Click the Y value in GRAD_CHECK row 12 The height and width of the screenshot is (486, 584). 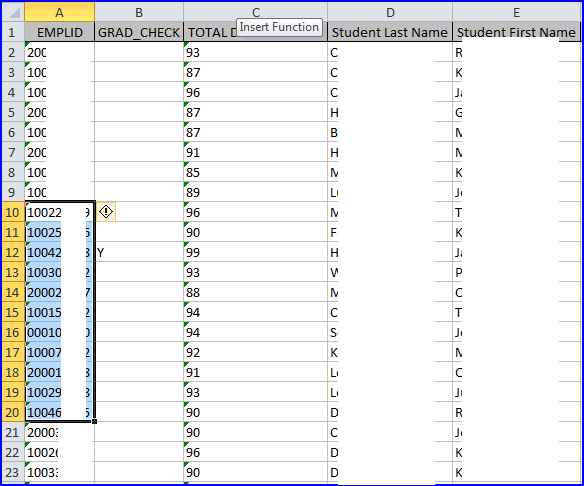139,252
